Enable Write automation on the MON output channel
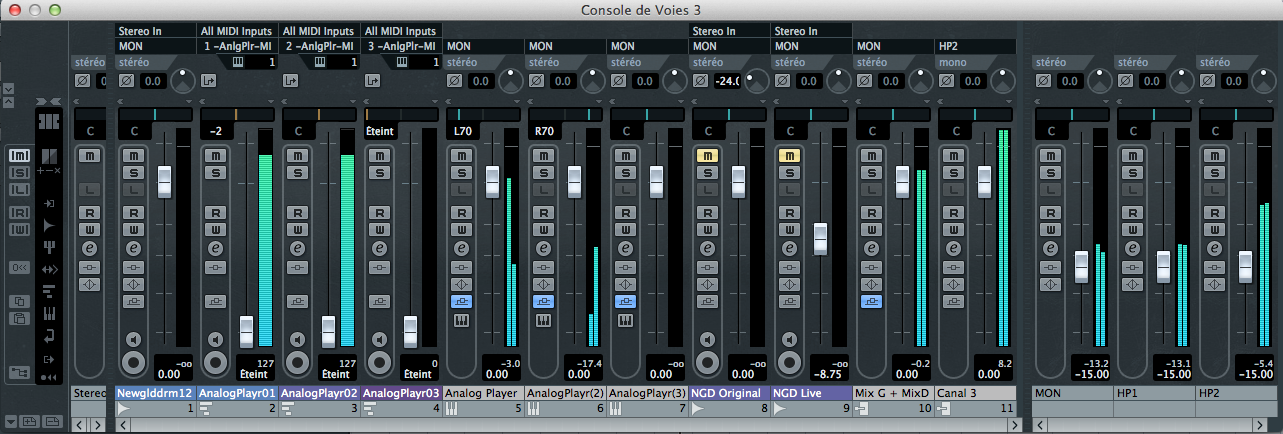The width and height of the screenshot is (1283, 434). tap(1050, 230)
